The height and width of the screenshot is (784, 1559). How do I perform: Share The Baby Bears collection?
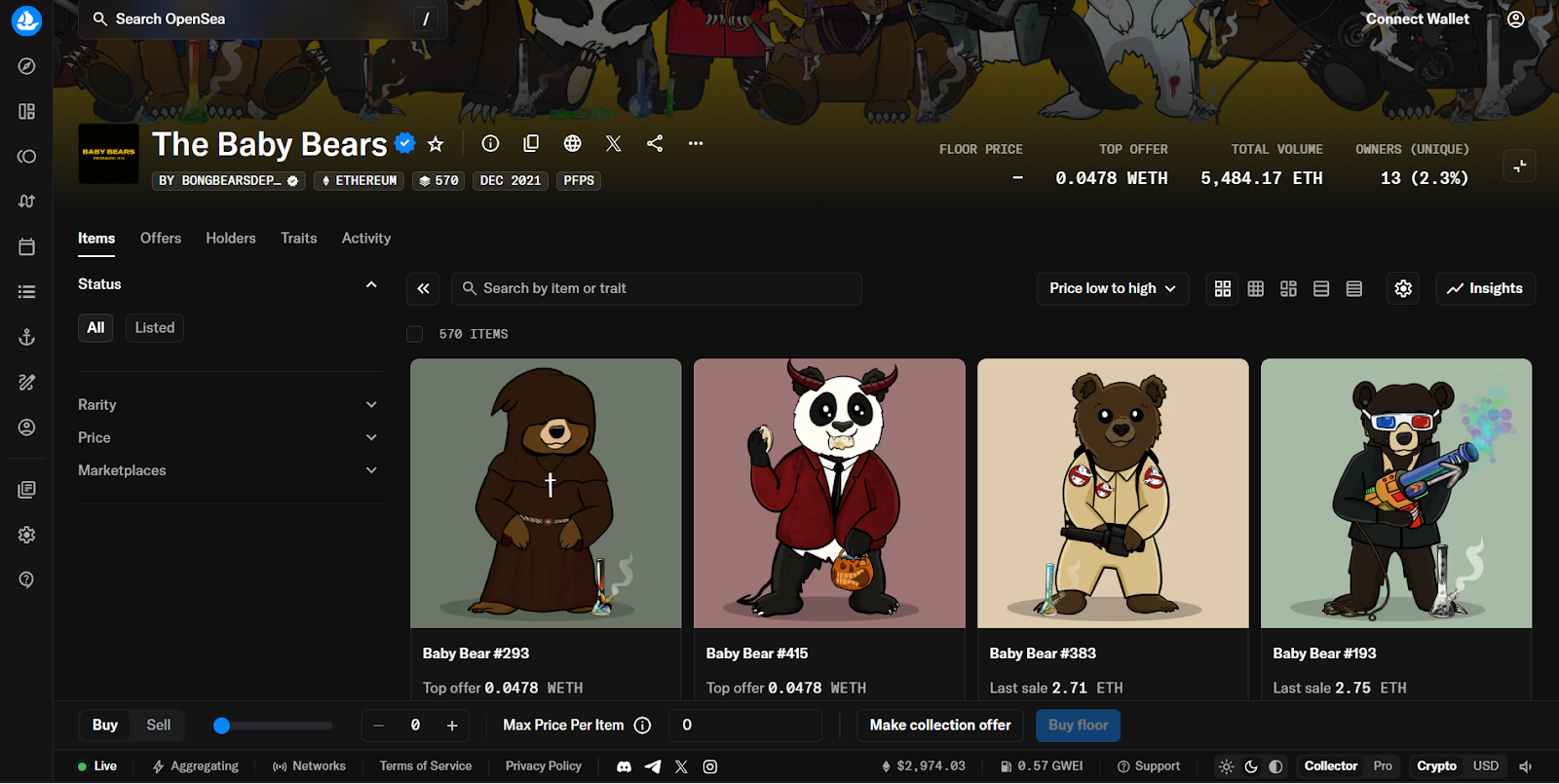[x=655, y=143]
